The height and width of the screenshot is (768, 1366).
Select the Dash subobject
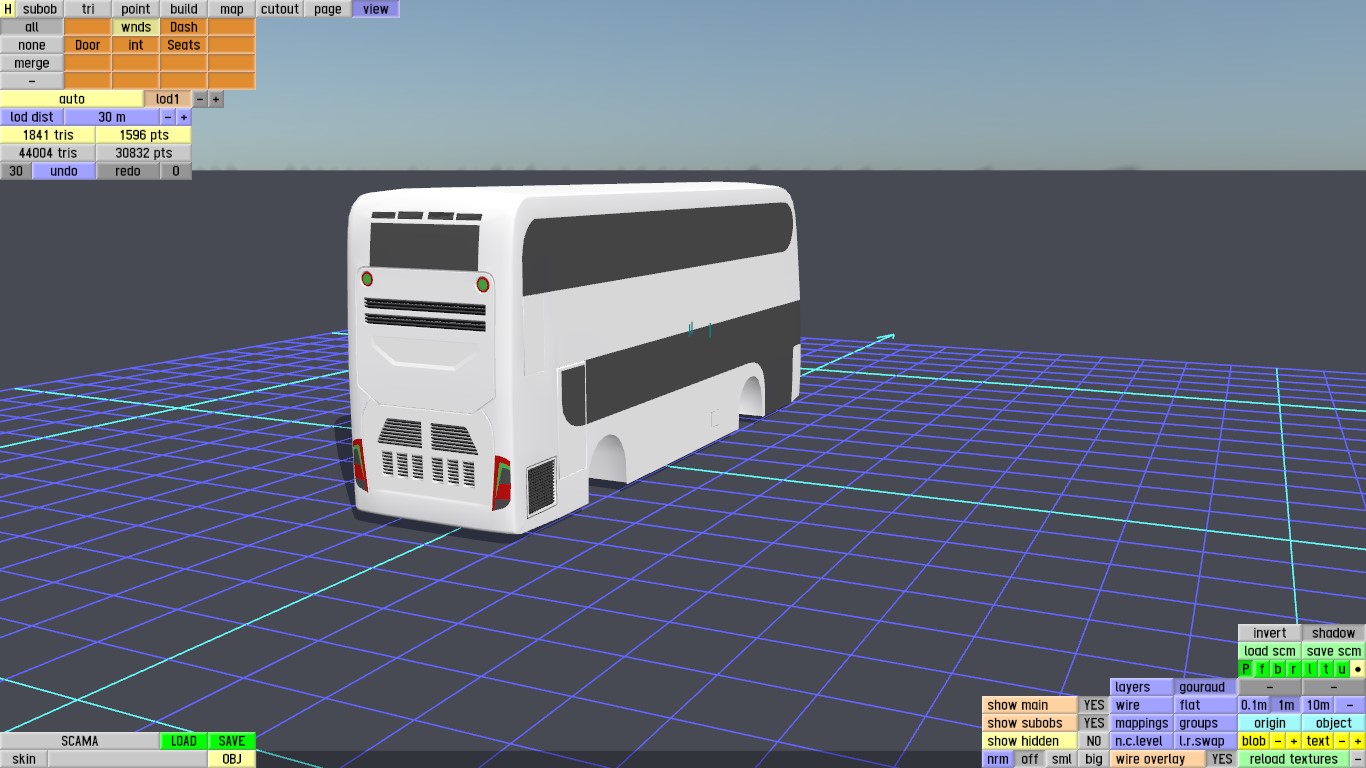(x=184, y=27)
